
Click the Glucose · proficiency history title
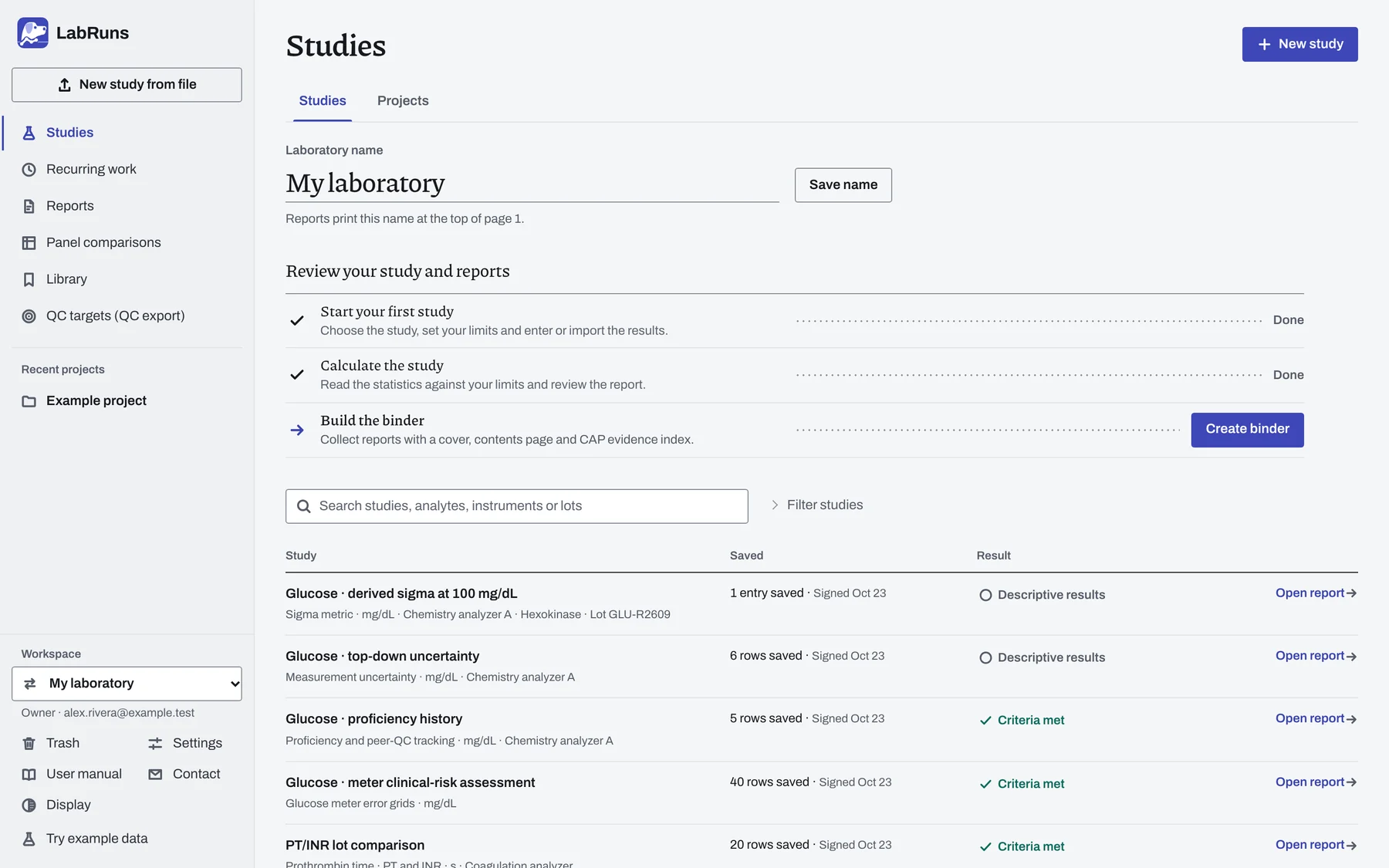374,719
